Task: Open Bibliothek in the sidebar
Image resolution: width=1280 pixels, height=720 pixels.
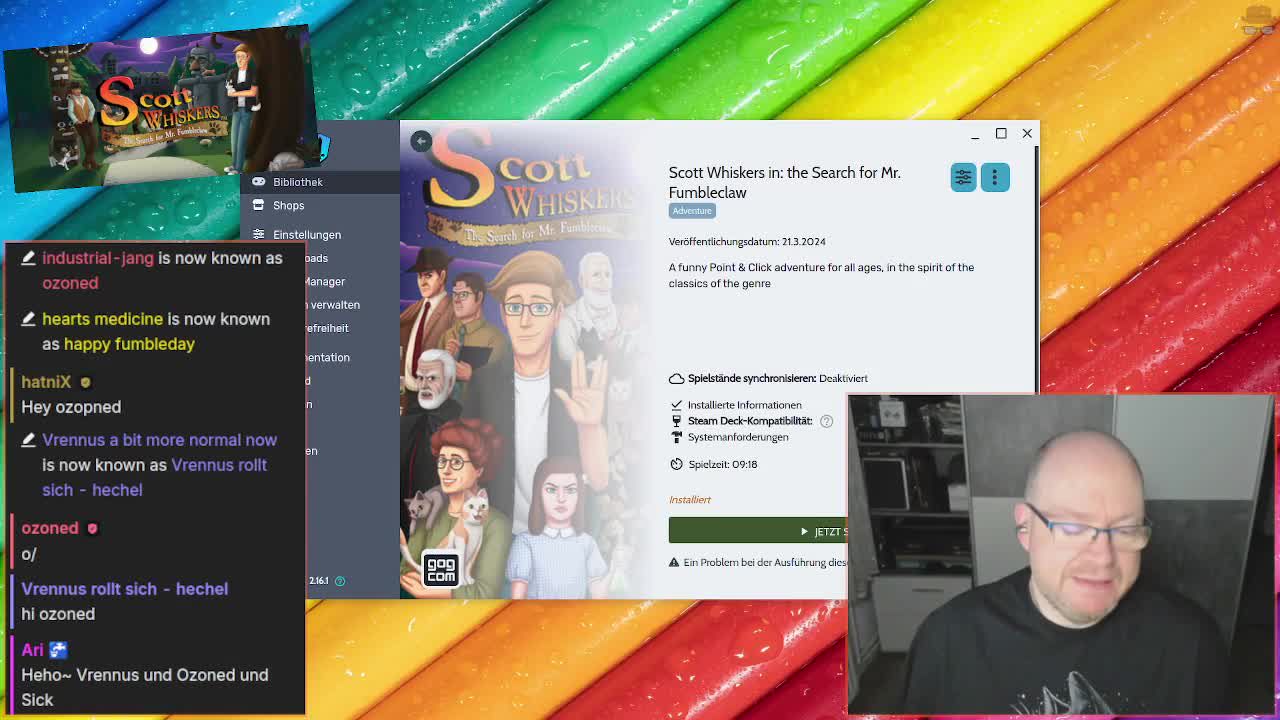Action: [x=297, y=182]
